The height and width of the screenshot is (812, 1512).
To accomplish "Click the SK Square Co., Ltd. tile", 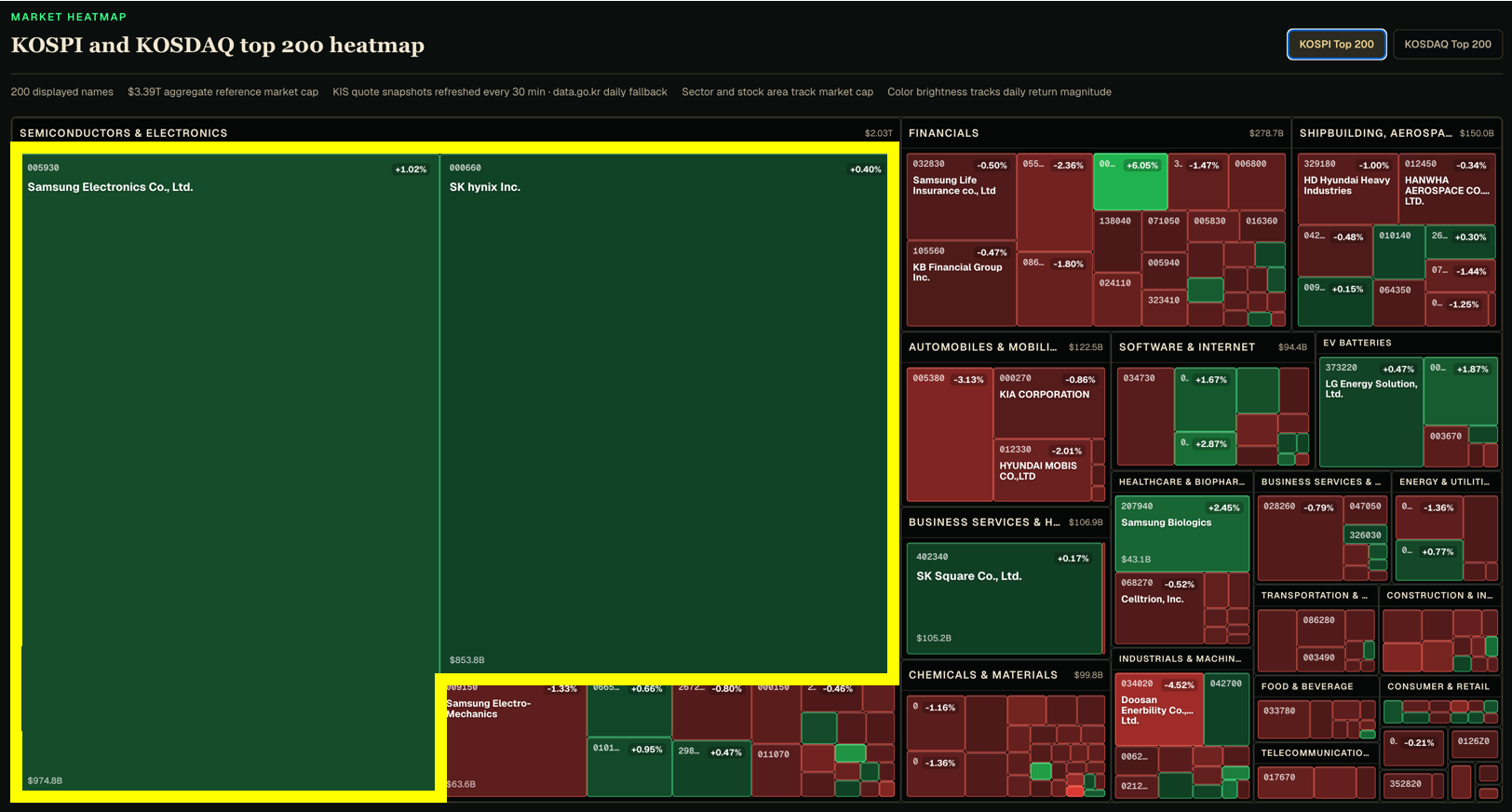I will click(1005, 598).
